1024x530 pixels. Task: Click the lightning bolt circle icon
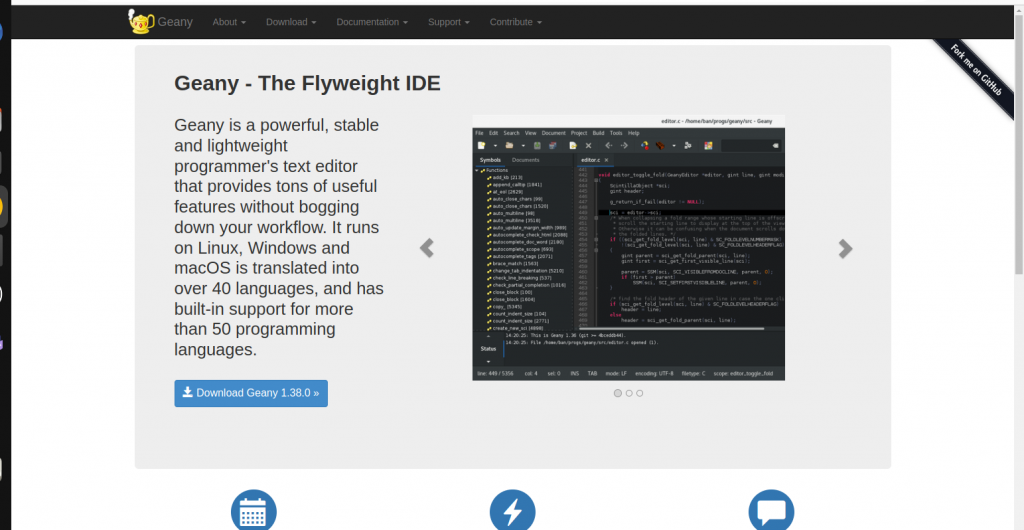(512, 510)
